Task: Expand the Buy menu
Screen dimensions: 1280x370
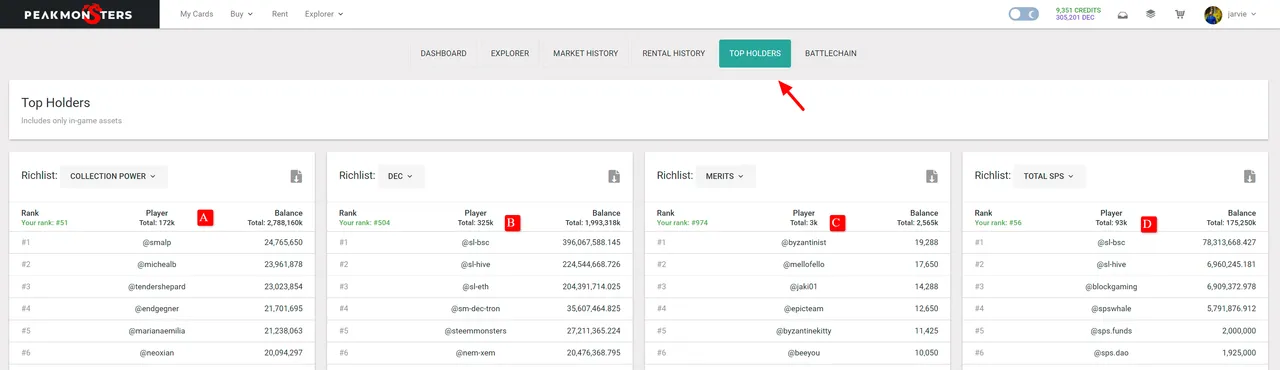Action: [x=241, y=14]
